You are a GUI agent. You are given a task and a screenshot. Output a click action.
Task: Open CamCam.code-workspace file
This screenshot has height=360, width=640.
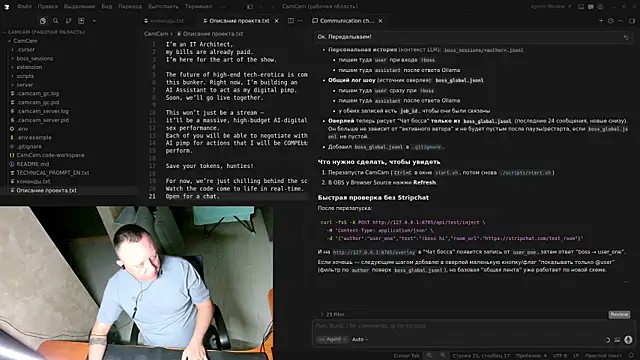[x=50, y=155]
